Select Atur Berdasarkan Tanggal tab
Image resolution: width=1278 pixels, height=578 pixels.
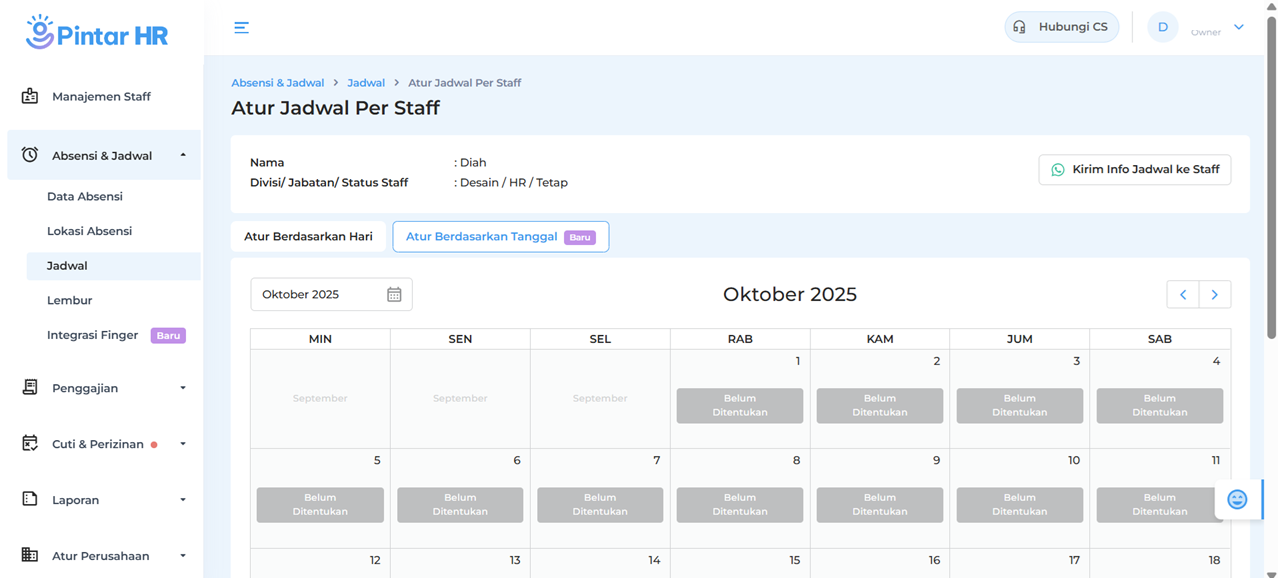500,237
